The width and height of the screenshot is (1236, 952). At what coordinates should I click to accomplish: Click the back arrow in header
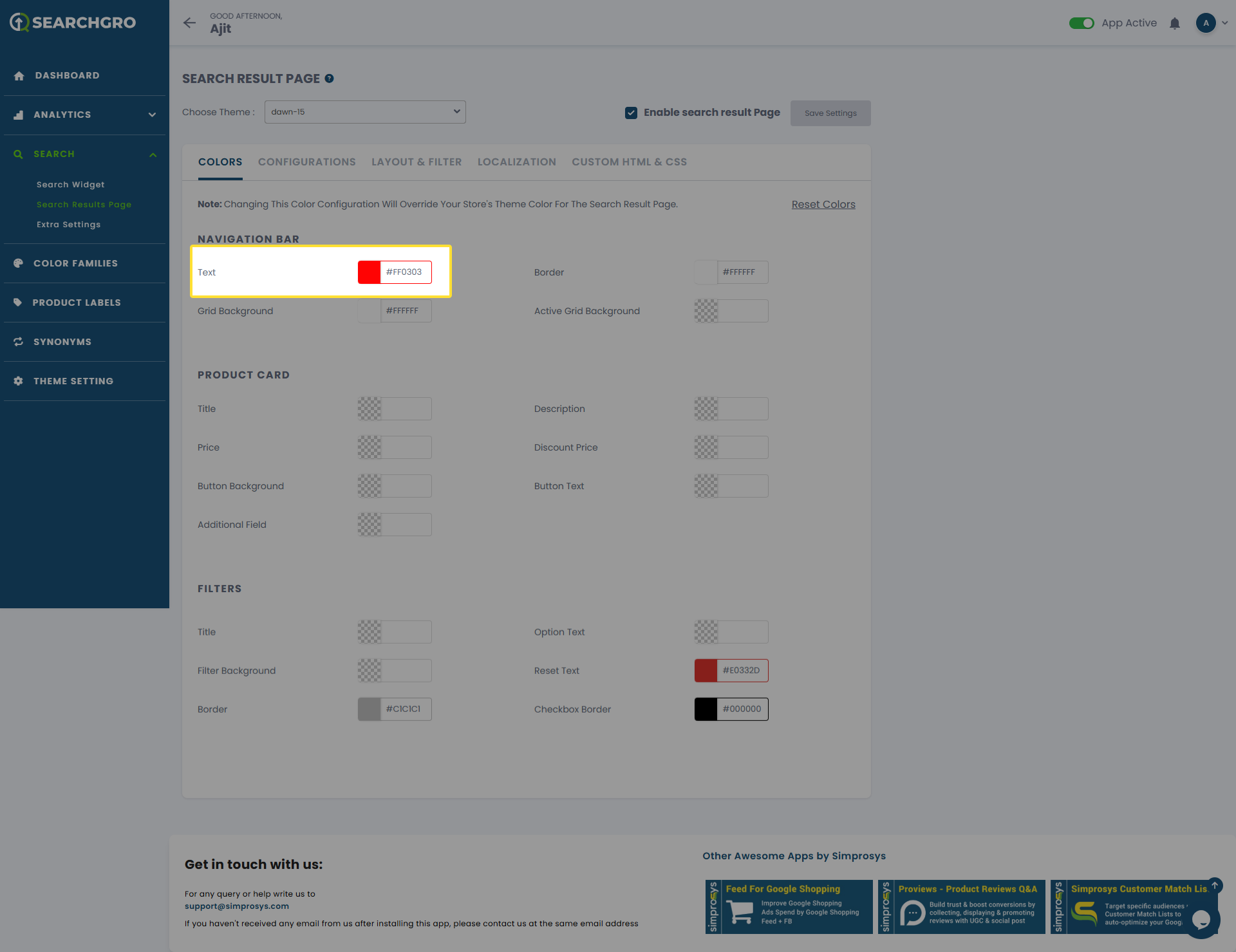(x=189, y=23)
